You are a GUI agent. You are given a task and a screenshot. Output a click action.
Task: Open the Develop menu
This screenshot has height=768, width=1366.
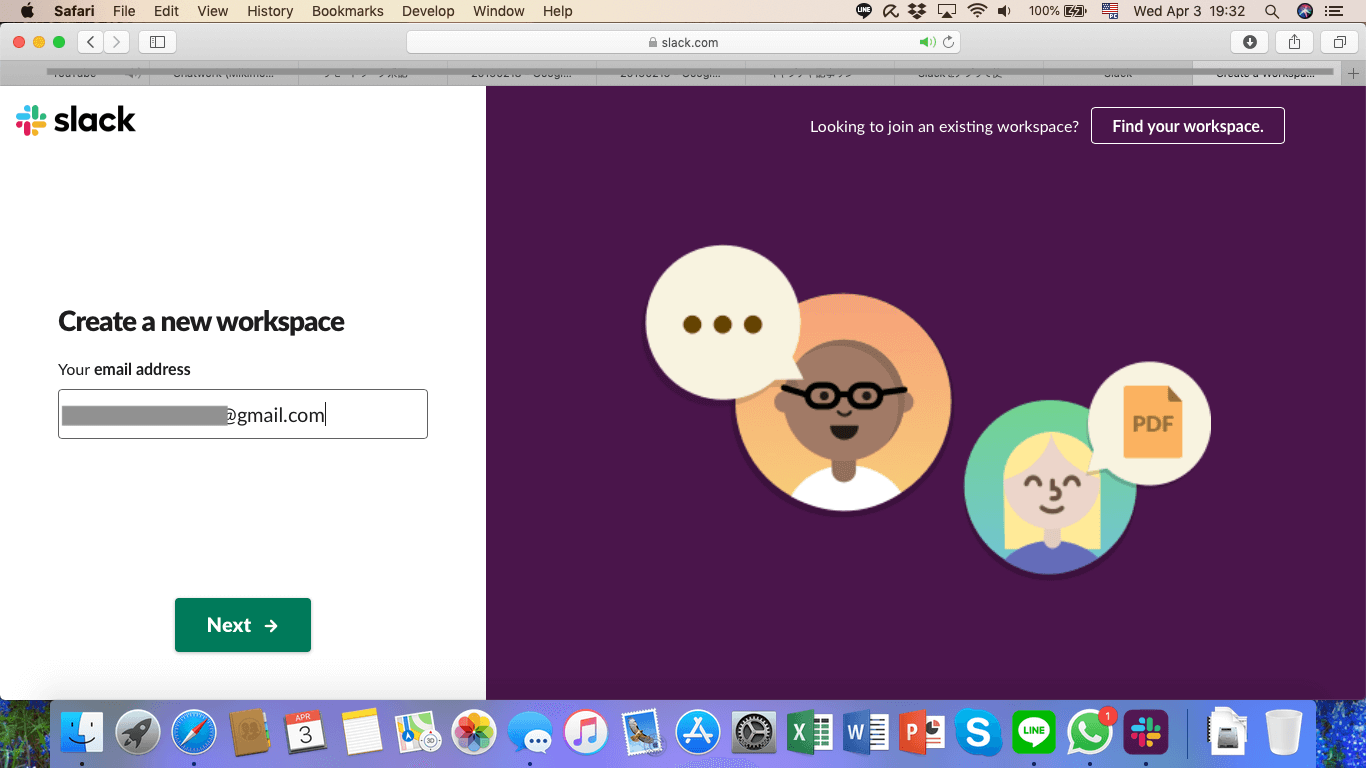pyautogui.click(x=428, y=11)
